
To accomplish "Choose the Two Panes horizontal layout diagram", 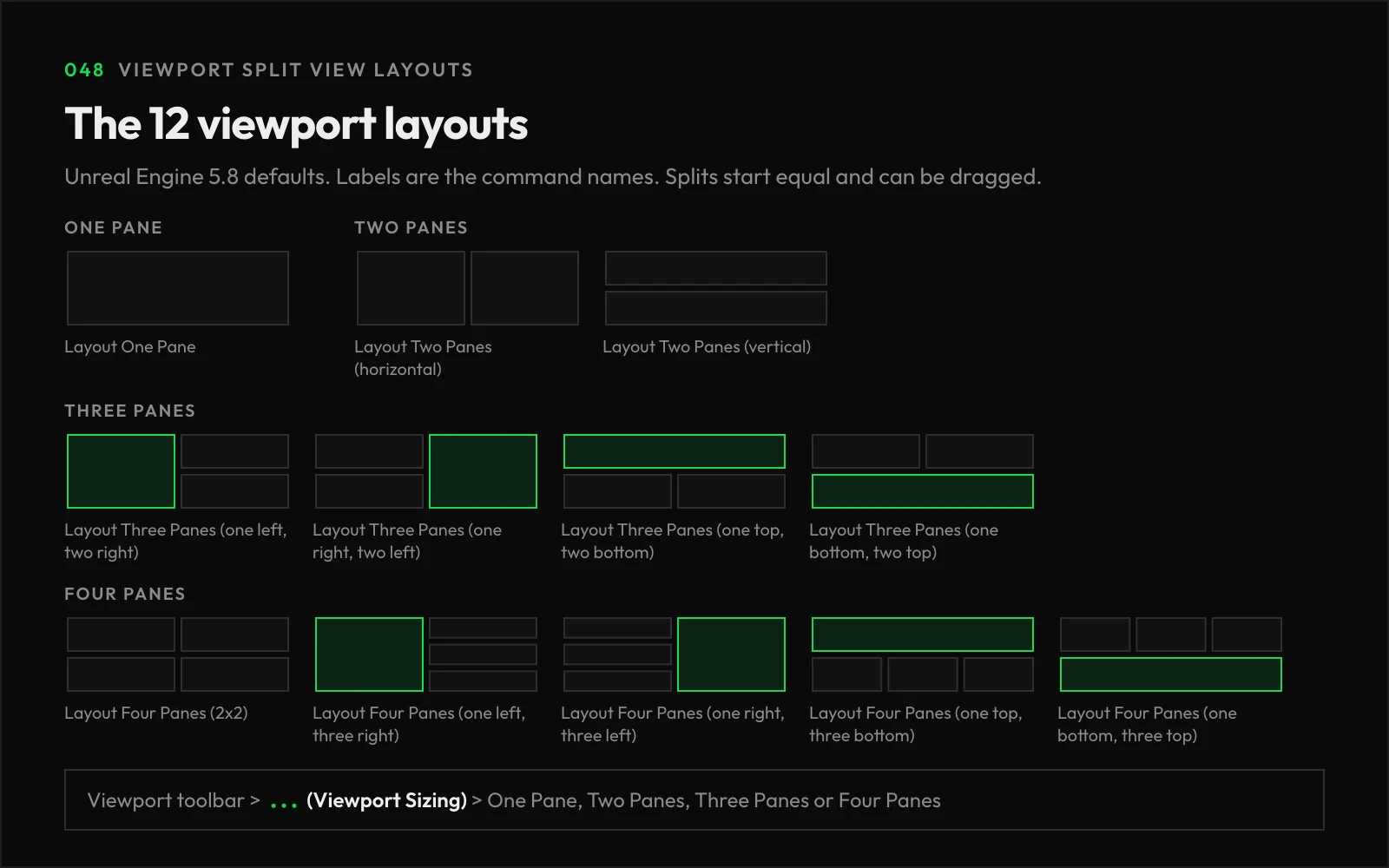I will (468, 288).
